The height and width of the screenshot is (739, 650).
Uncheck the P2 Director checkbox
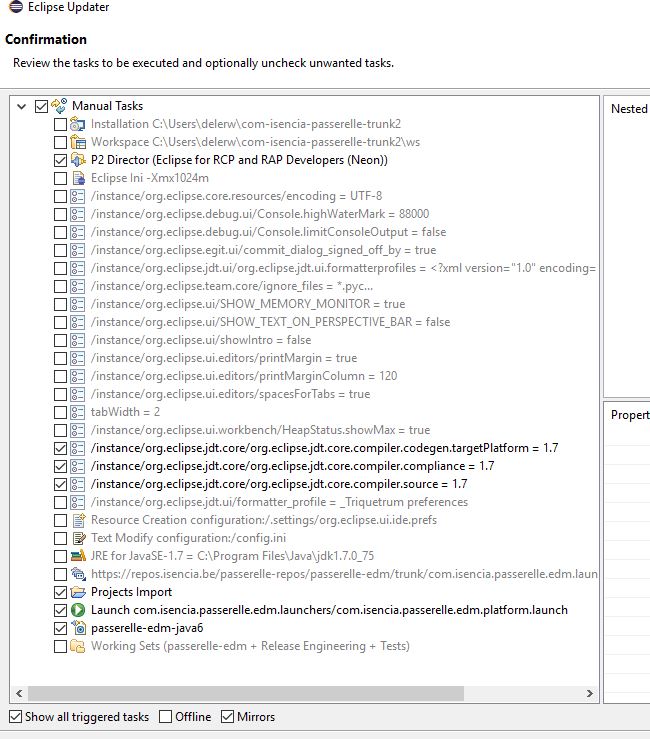(x=60, y=161)
